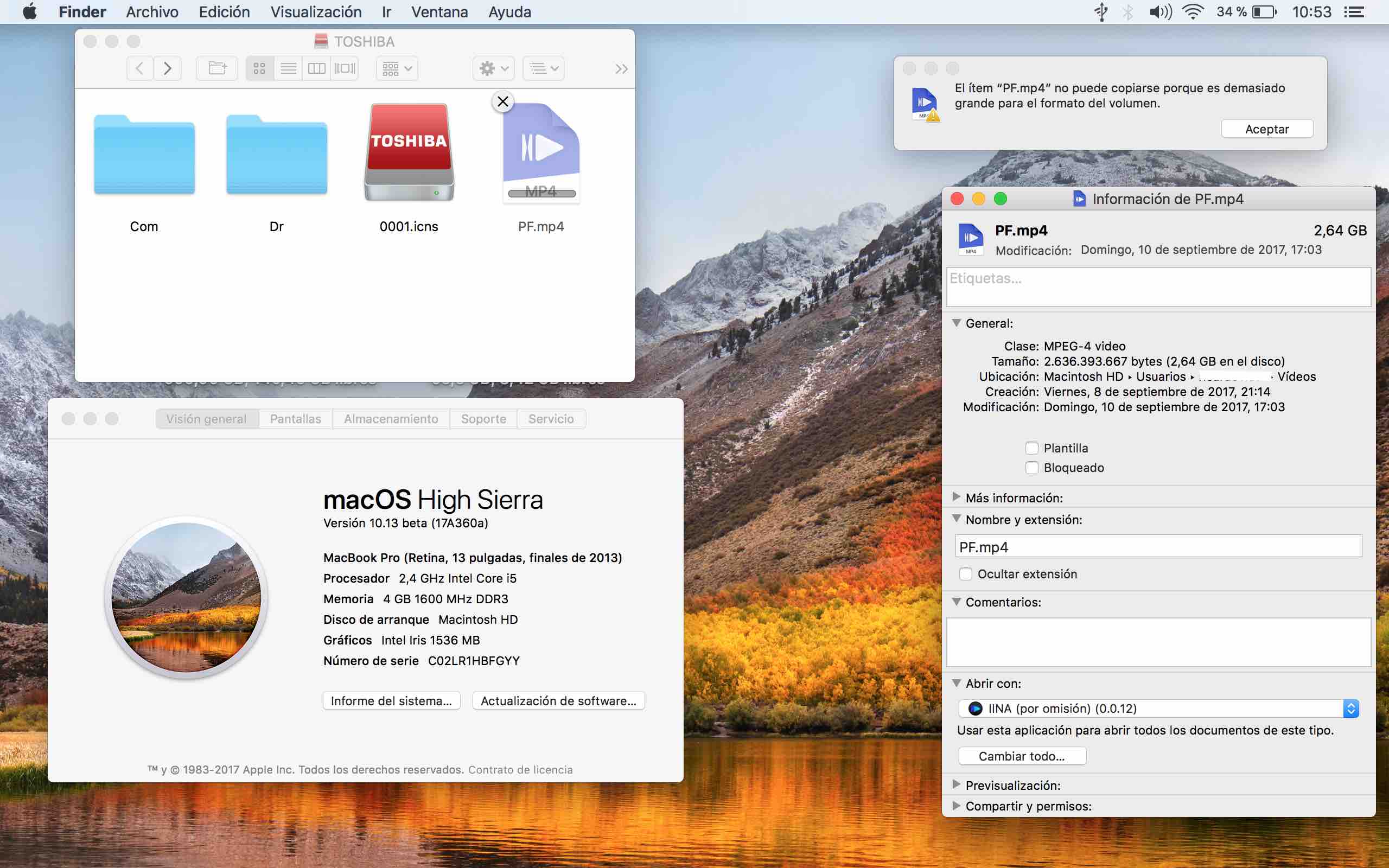This screenshot has width=1389, height=868.
Task: Open the Ayuda menu
Action: (509, 11)
